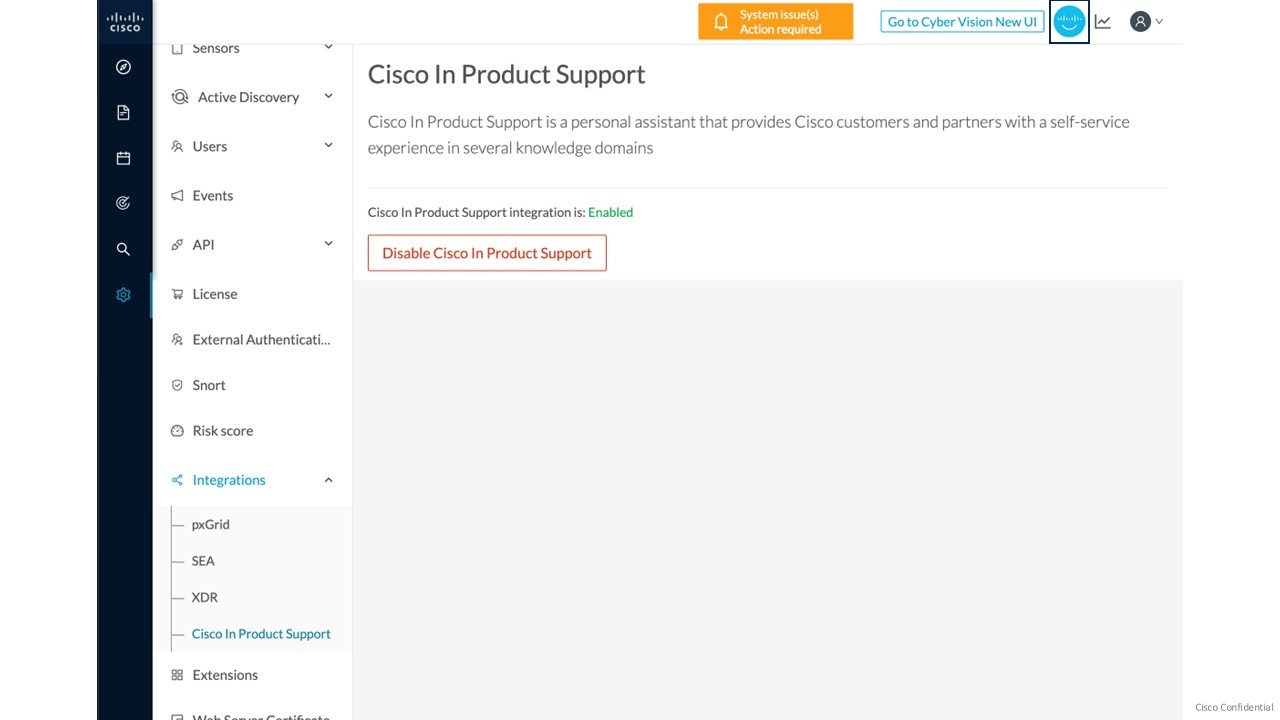Open the Admin gear icon in sidebar
The height and width of the screenshot is (720, 1280).
click(123, 295)
